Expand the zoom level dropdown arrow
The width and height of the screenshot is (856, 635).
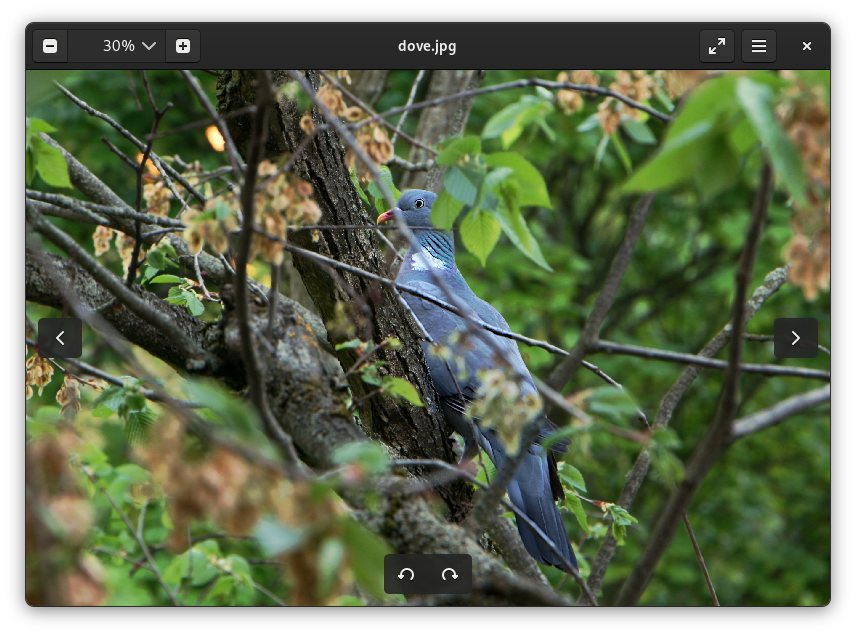pyautogui.click(x=149, y=46)
